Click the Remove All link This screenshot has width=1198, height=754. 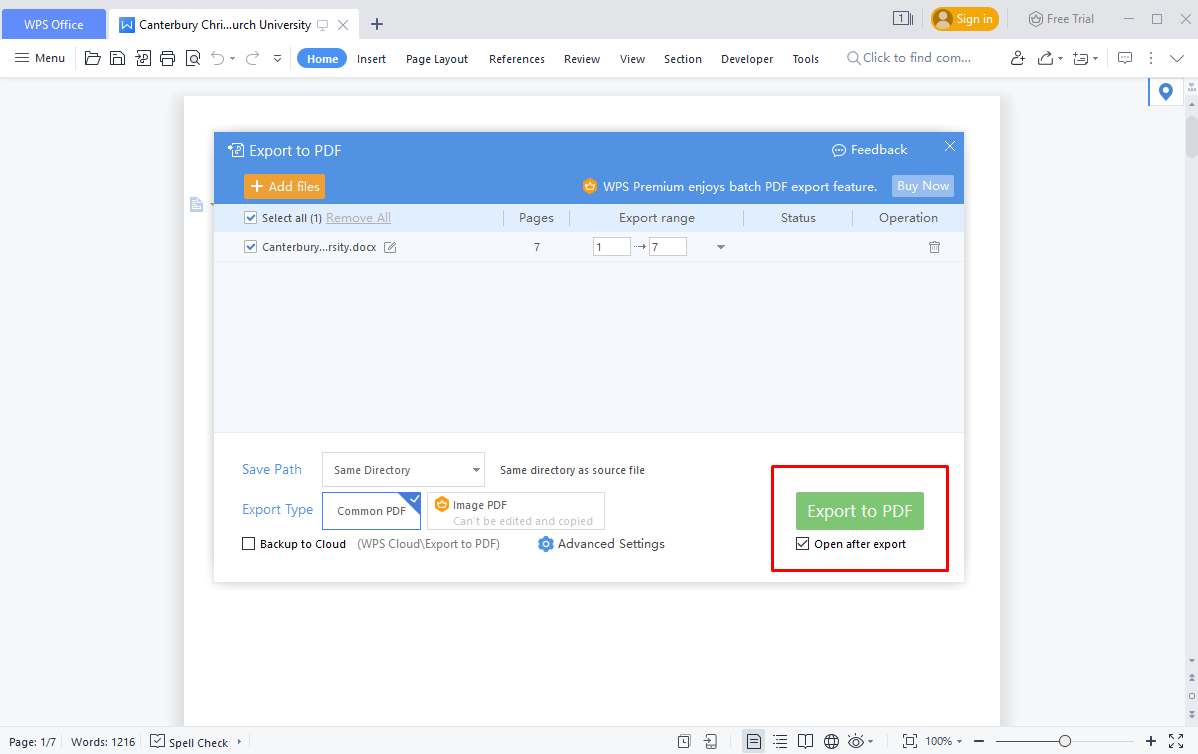point(358,217)
